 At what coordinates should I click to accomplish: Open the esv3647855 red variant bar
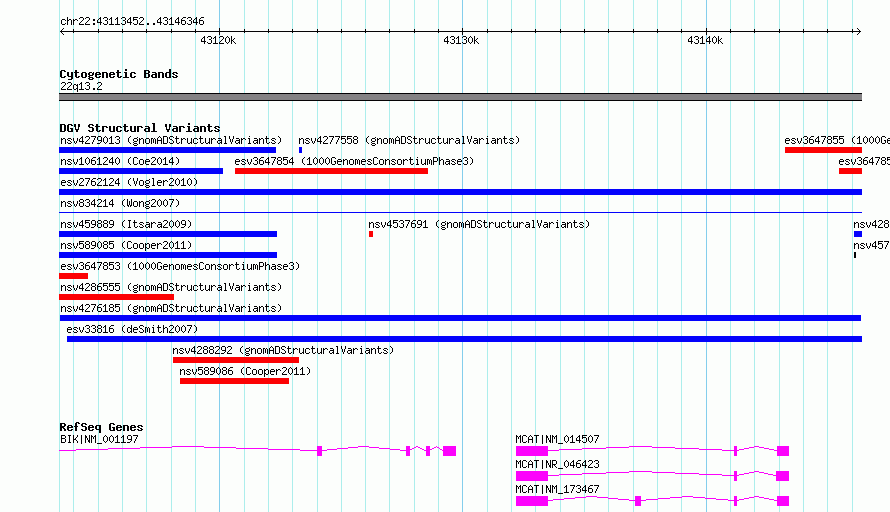(823, 150)
